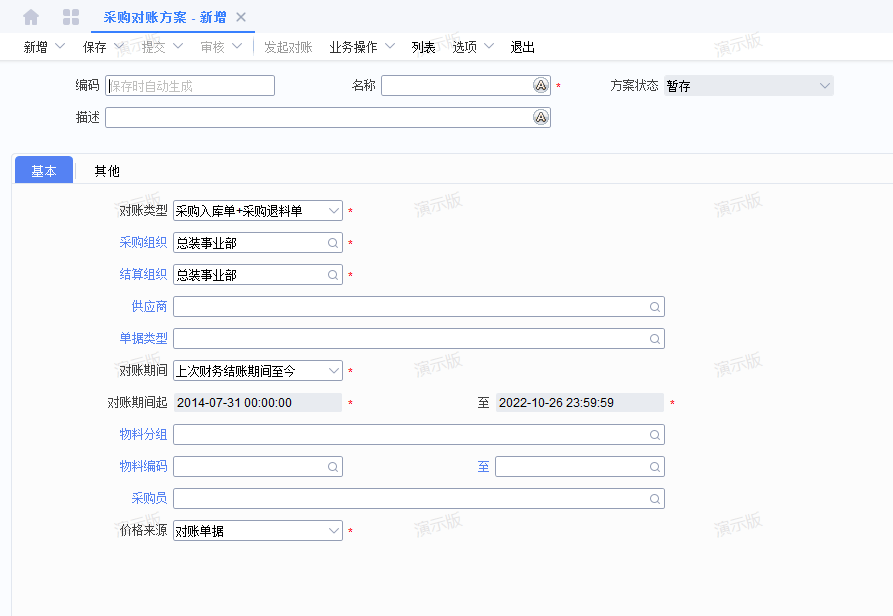Image resolution: width=893 pixels, height=616 pixels.
Task: Switch to the 其他 tab
Action: [x=107, y=170]
